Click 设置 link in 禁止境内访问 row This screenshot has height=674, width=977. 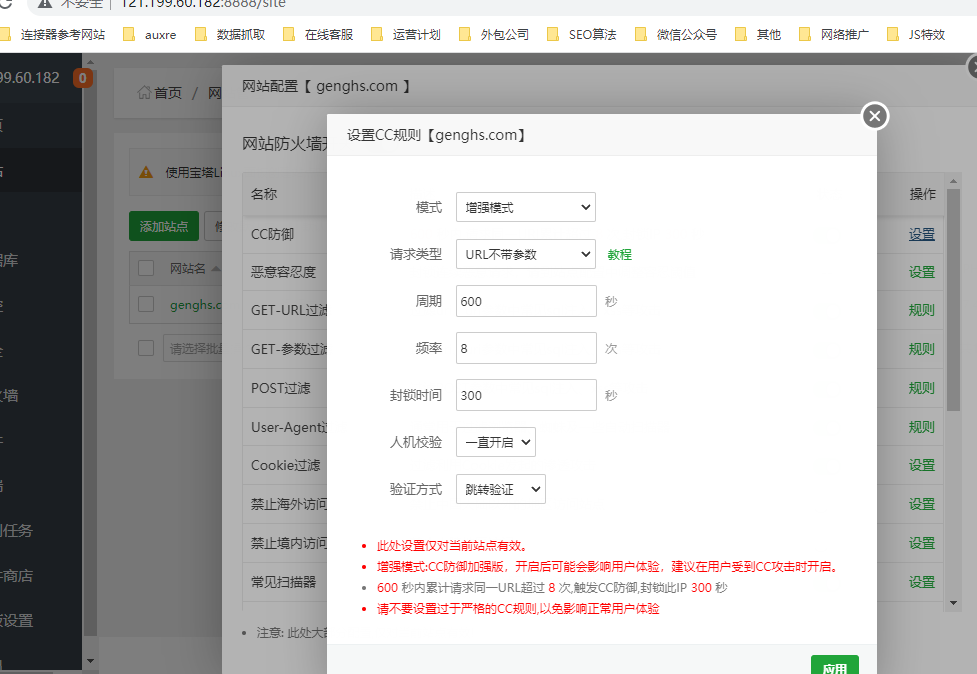click(x=922, y=543)
